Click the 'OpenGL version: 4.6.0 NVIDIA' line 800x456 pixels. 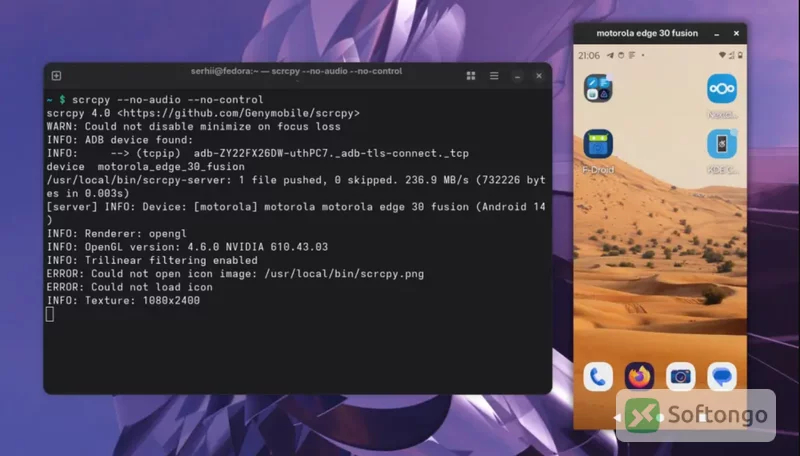point(187,247)
